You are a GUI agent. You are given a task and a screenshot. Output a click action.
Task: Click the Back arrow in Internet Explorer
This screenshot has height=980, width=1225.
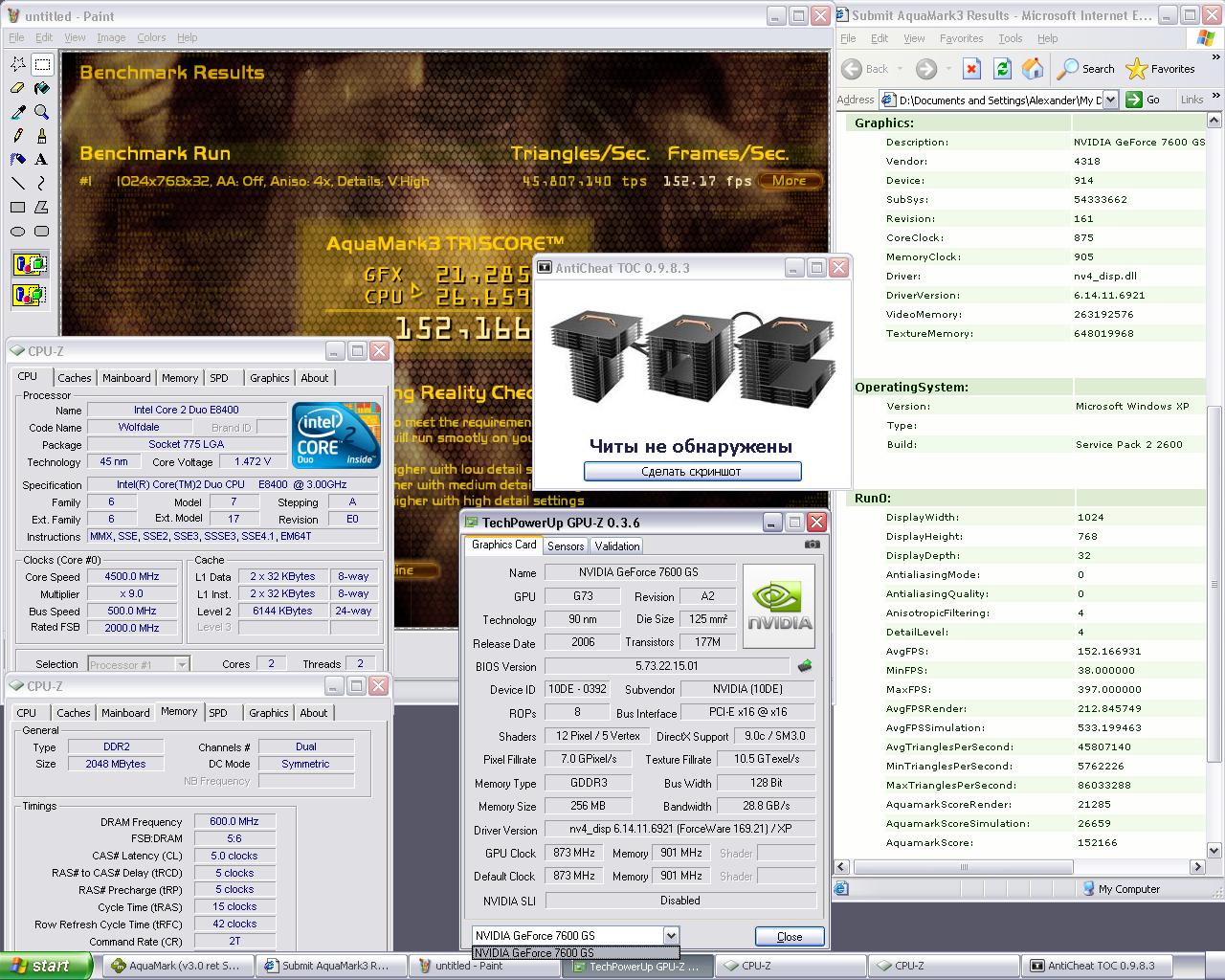866,69
